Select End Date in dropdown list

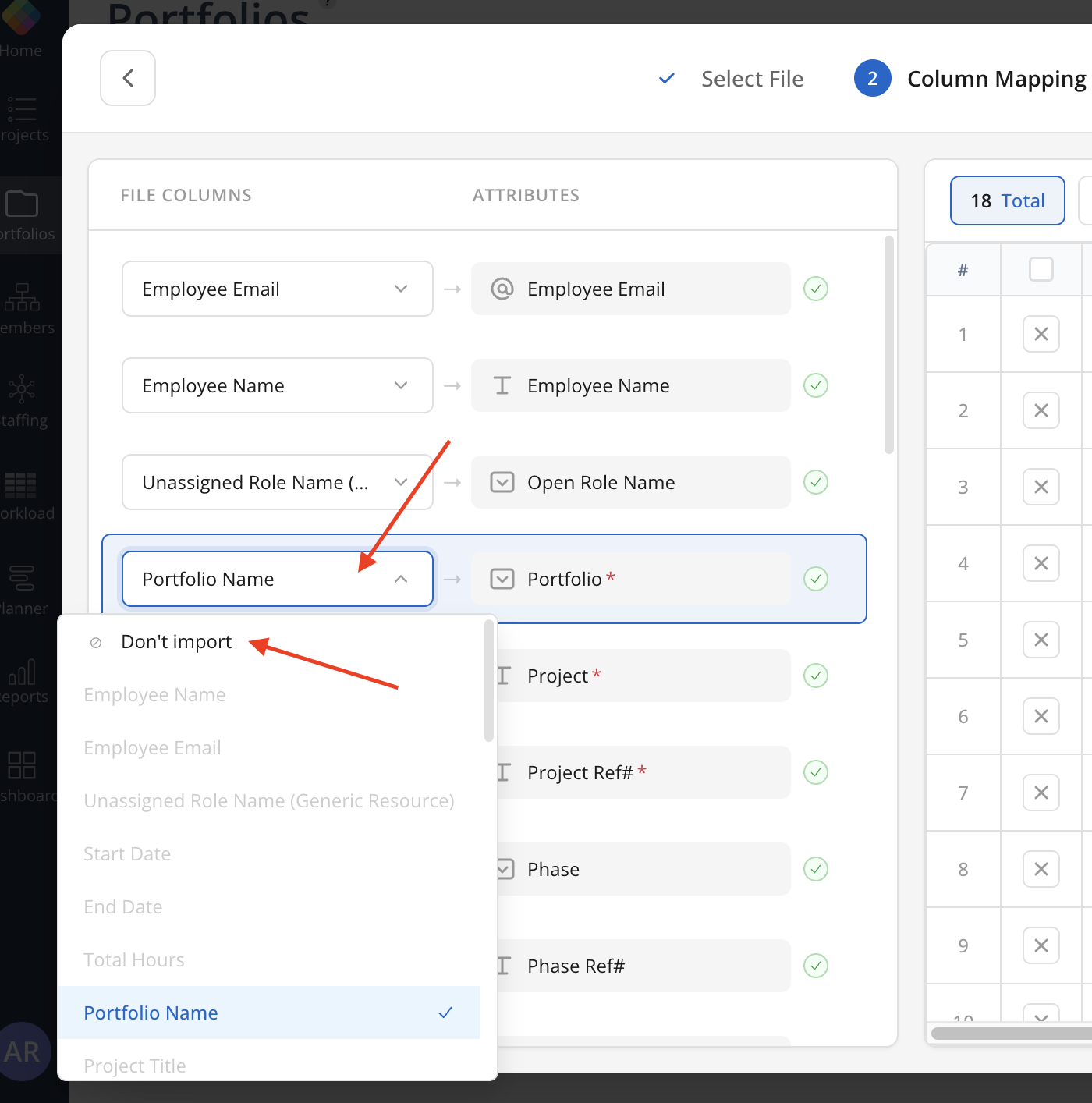point(269,907)
